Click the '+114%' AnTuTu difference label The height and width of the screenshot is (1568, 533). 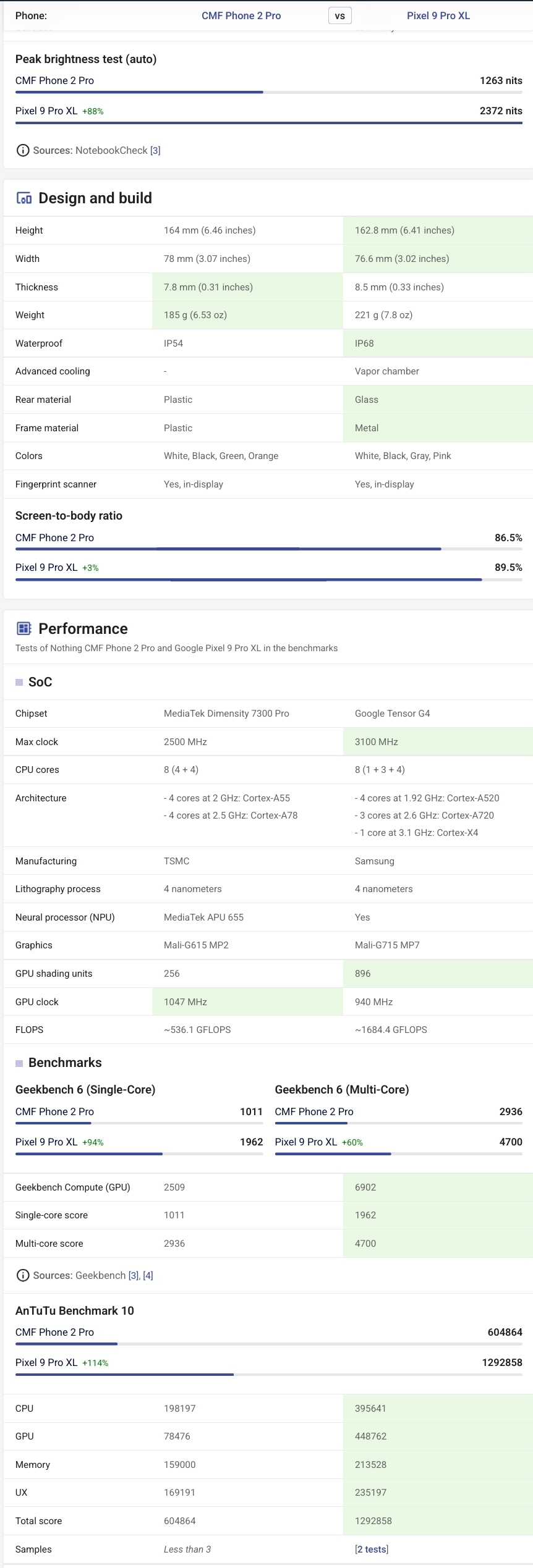tap(95, 1363)
